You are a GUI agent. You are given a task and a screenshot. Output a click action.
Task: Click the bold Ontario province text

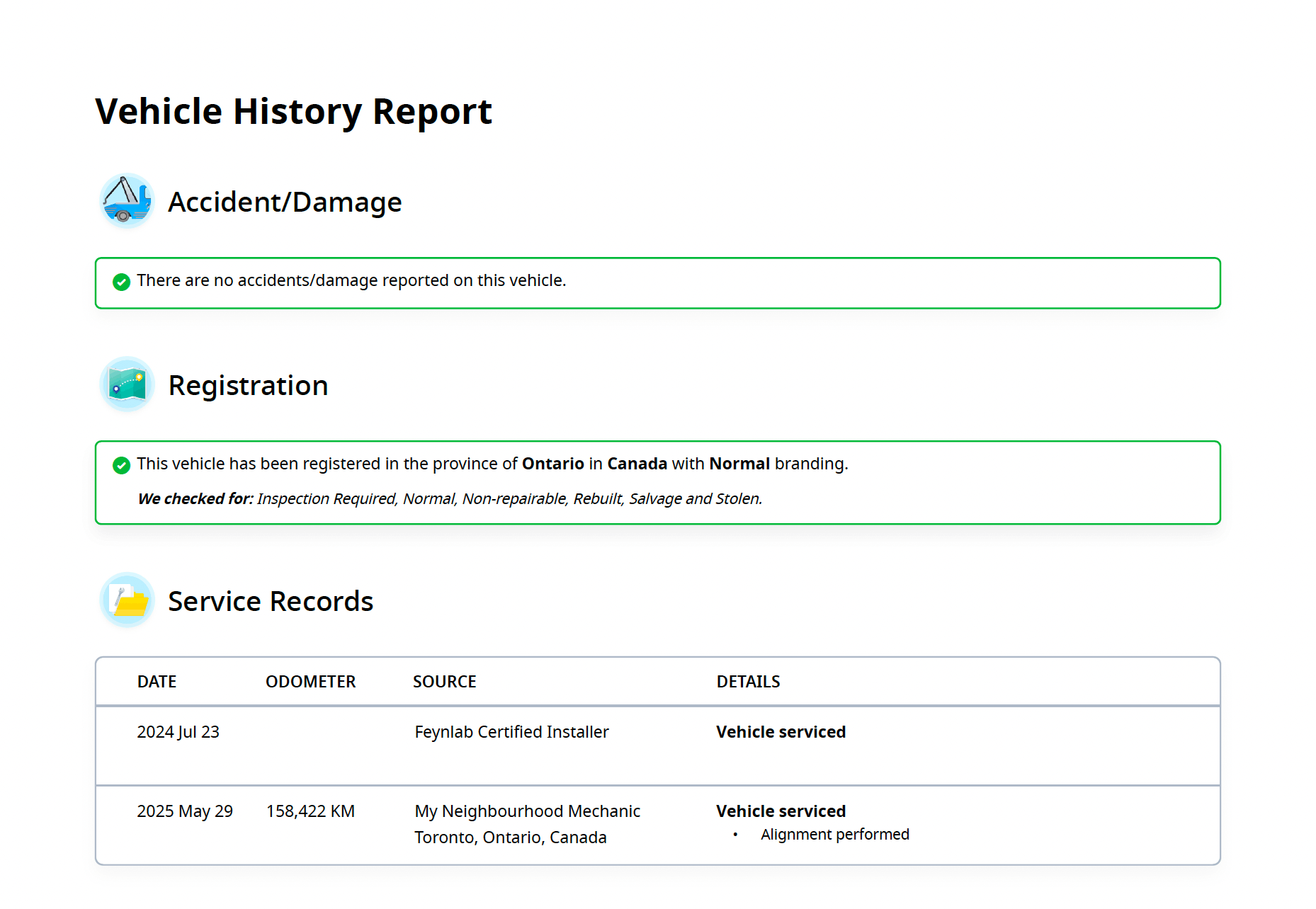tap(552, 464)
